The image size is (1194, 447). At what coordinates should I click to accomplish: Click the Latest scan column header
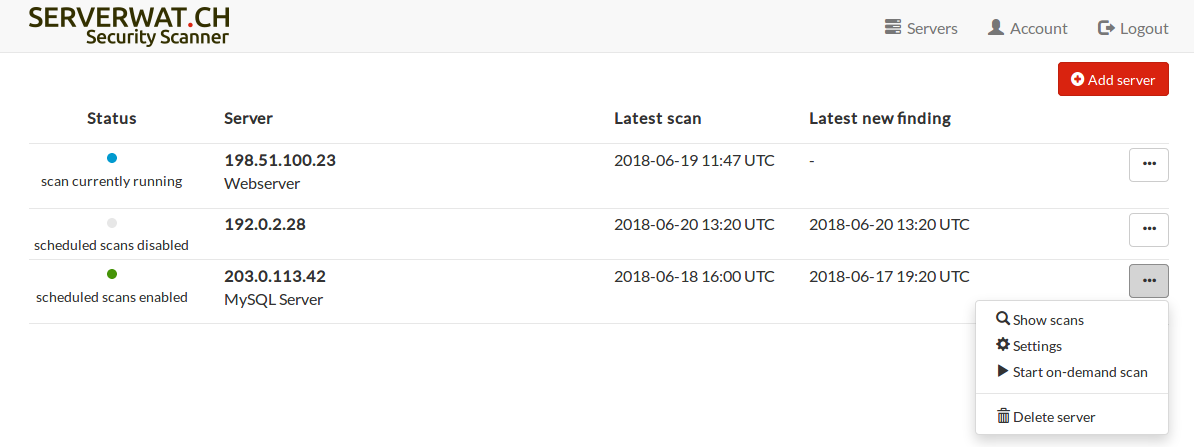[657, 118]
